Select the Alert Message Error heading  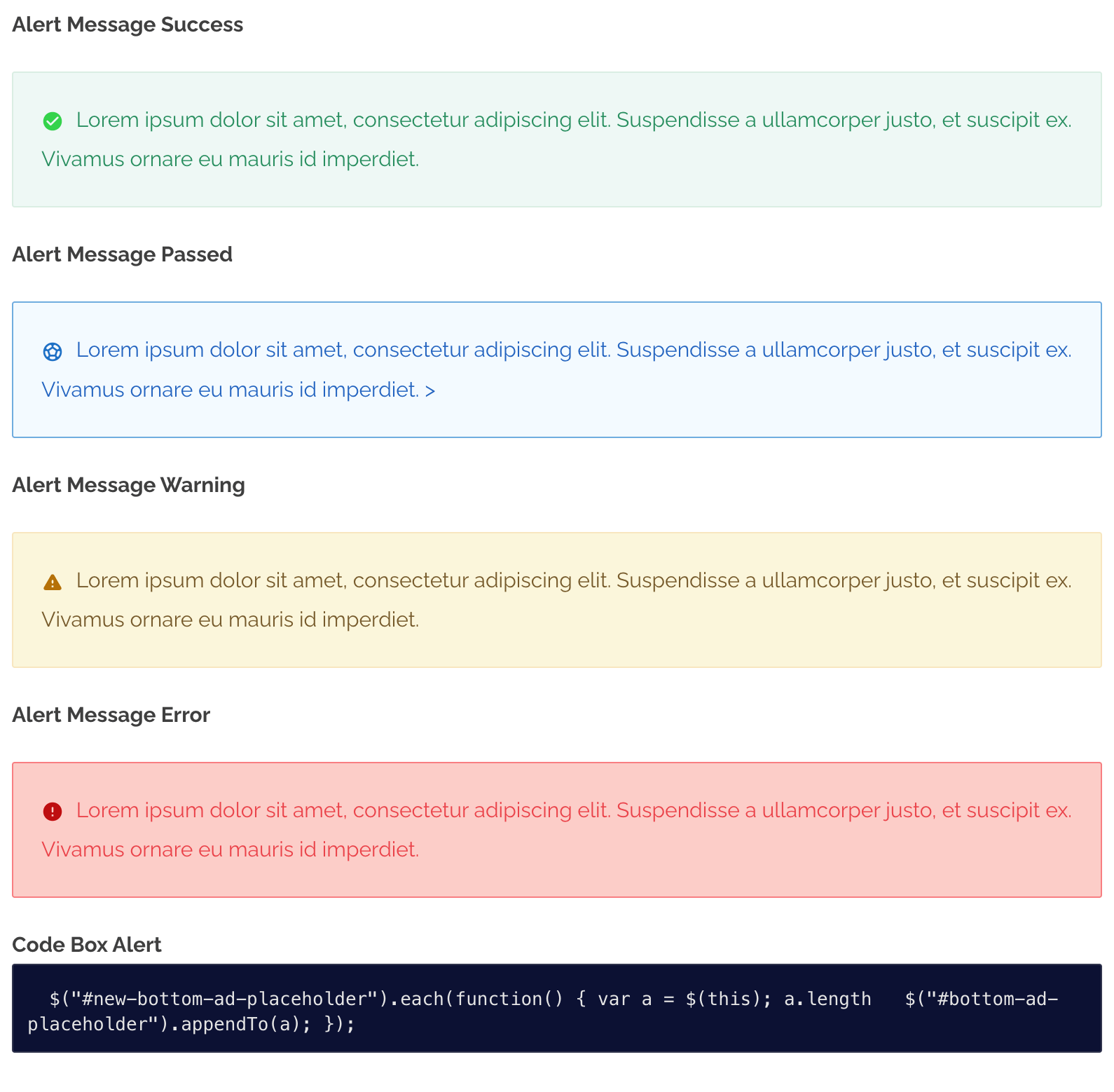click(111, 715)
